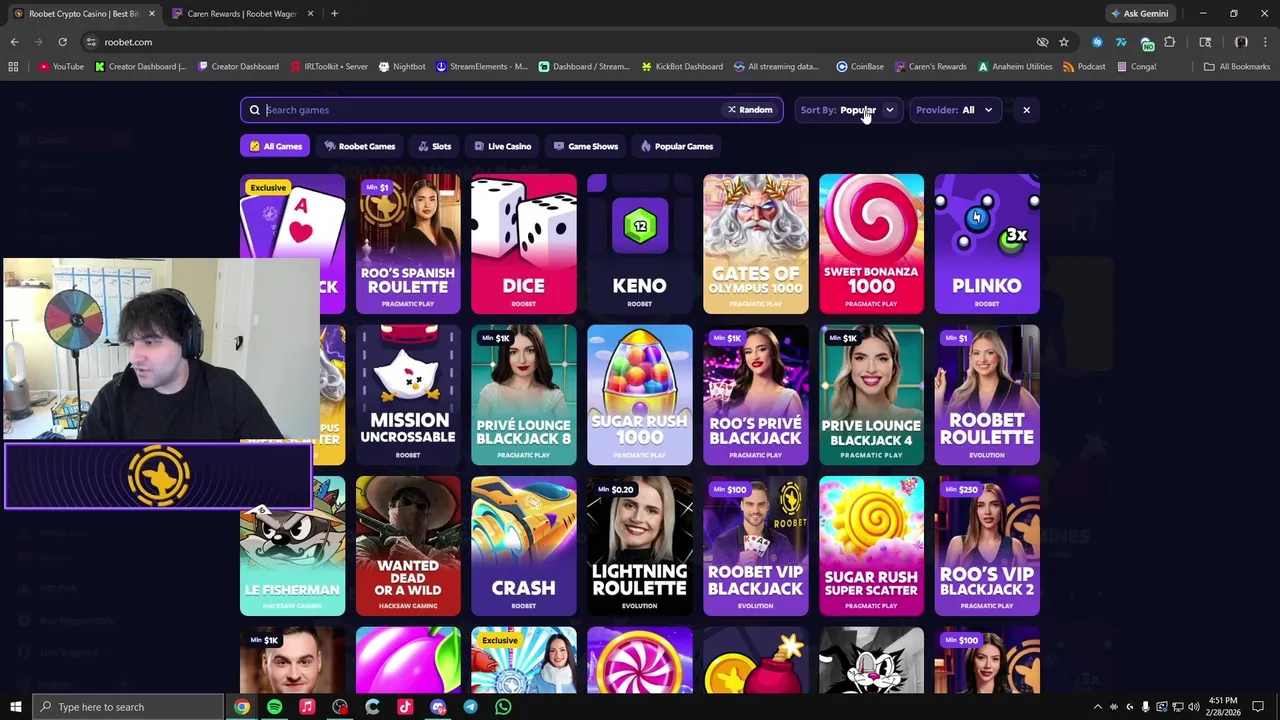1280x720 pixels.
Task: Open the YouTube bookmark
Action: click(x=61, y=67)
